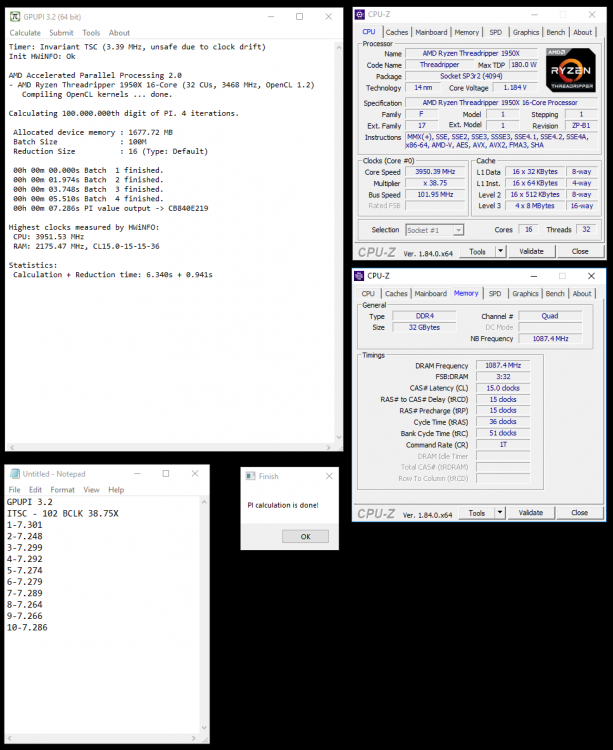This screenshot has height=750, width=613.
Task: Click GPUPI vertical scrollbar down arrow
Action: point(339,437)
